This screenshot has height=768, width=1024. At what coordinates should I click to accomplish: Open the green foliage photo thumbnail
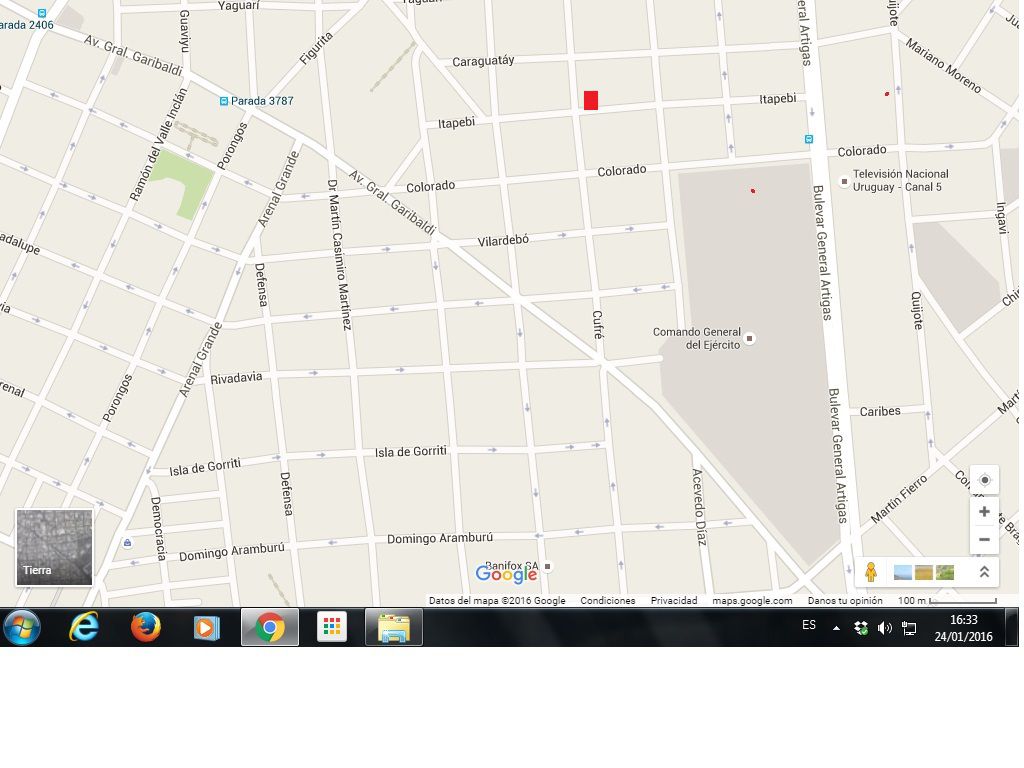(x=944, y=573)
